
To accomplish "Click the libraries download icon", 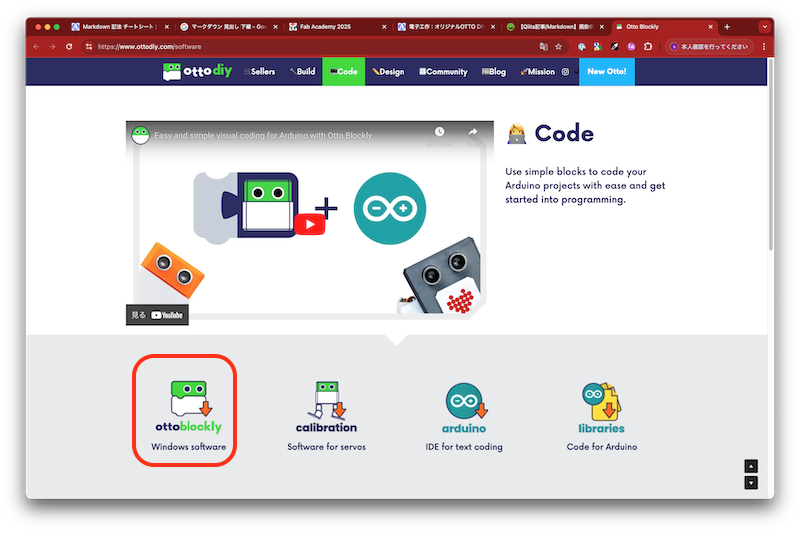I will [602, 401].
